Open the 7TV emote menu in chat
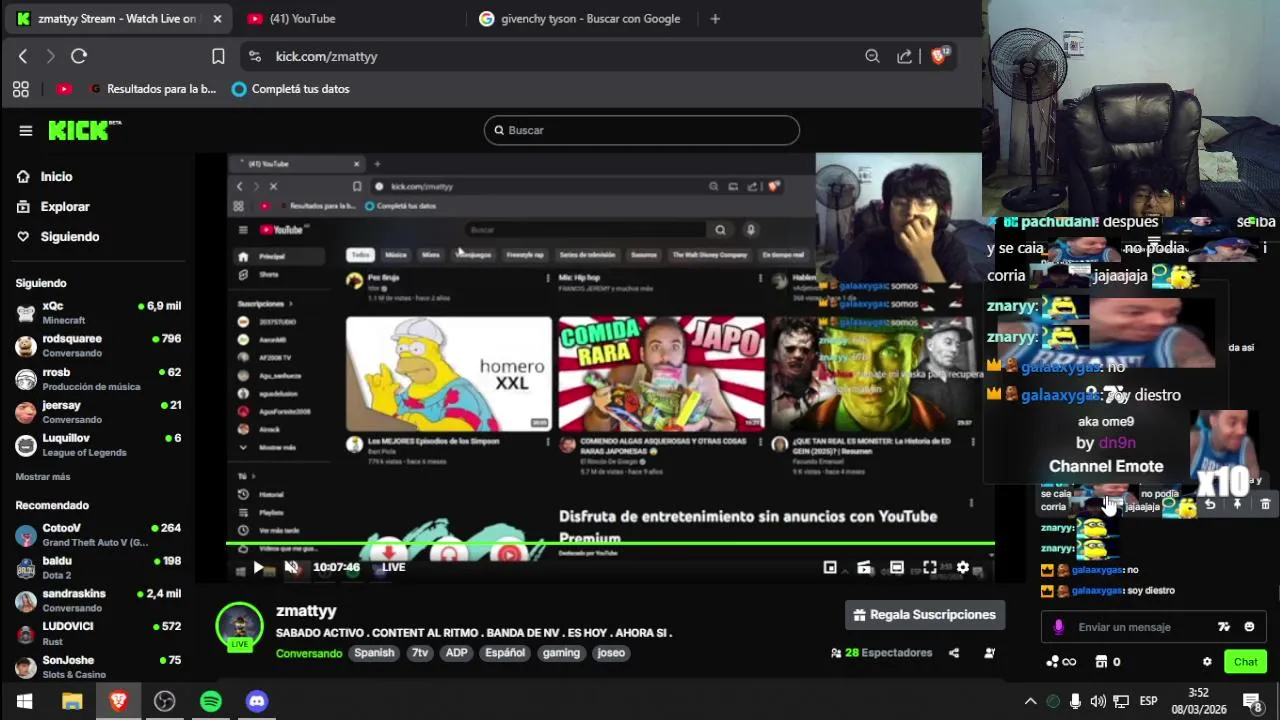 click(x=1224, y=627)
